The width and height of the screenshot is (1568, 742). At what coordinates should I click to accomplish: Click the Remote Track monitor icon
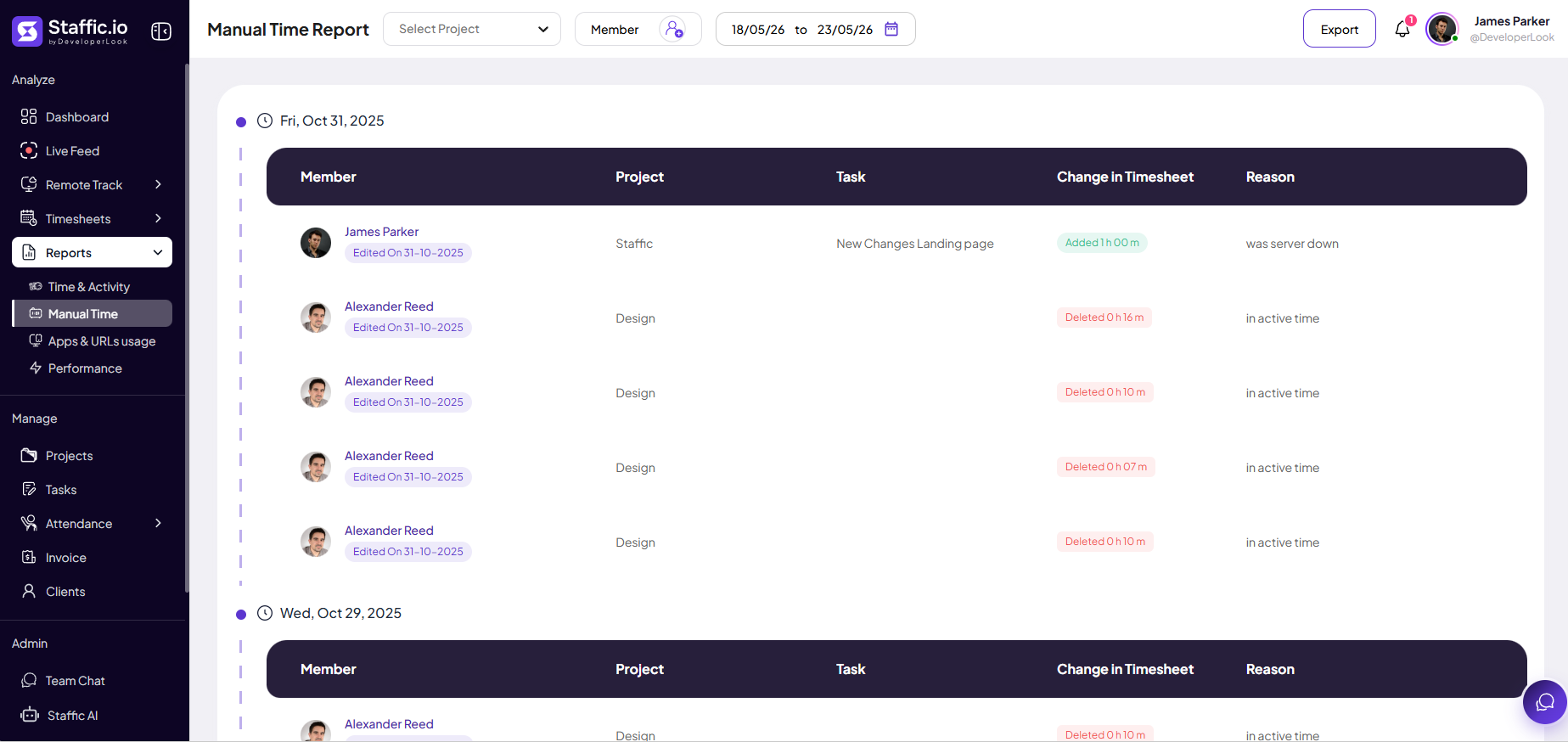[x=29, y=184]
